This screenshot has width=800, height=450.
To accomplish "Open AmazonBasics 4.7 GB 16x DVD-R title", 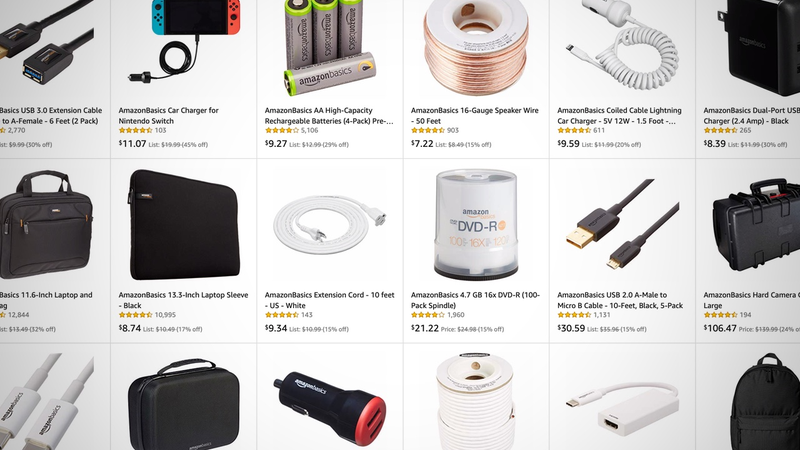I will tap(475, 300).
